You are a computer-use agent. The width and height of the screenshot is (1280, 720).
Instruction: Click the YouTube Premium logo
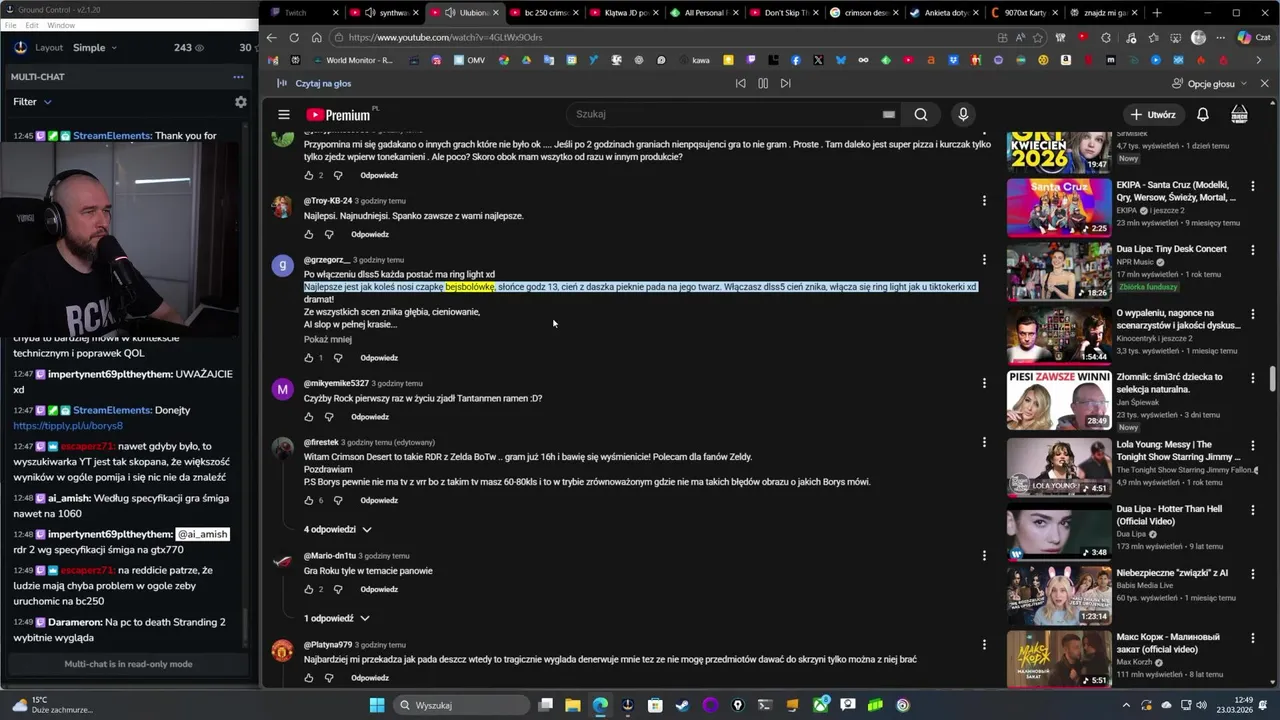(339, 115)
